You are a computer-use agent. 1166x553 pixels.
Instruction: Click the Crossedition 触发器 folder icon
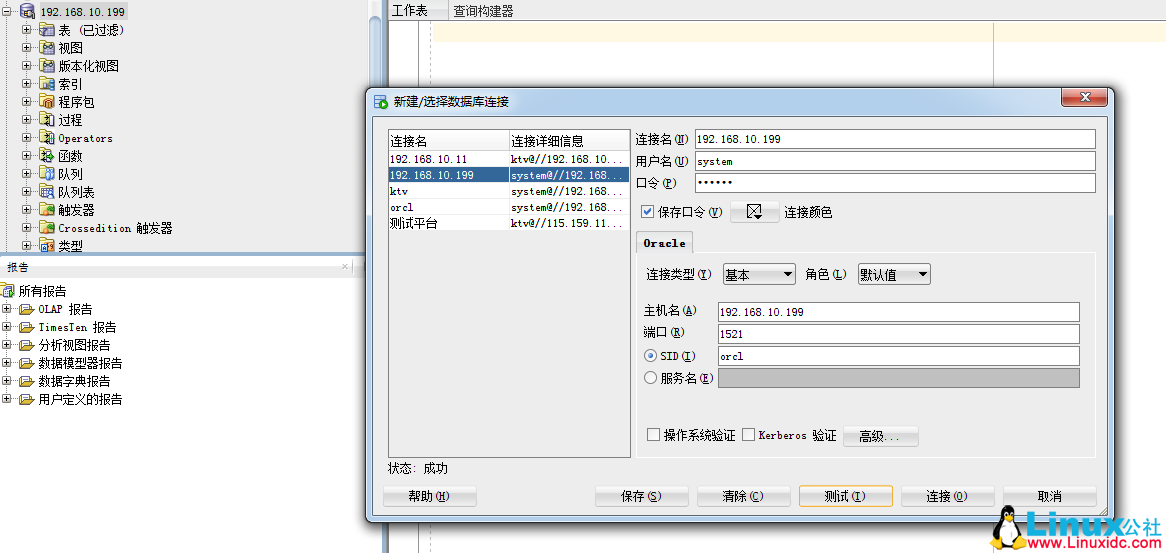pyautogui.click(x=47, y=228)
